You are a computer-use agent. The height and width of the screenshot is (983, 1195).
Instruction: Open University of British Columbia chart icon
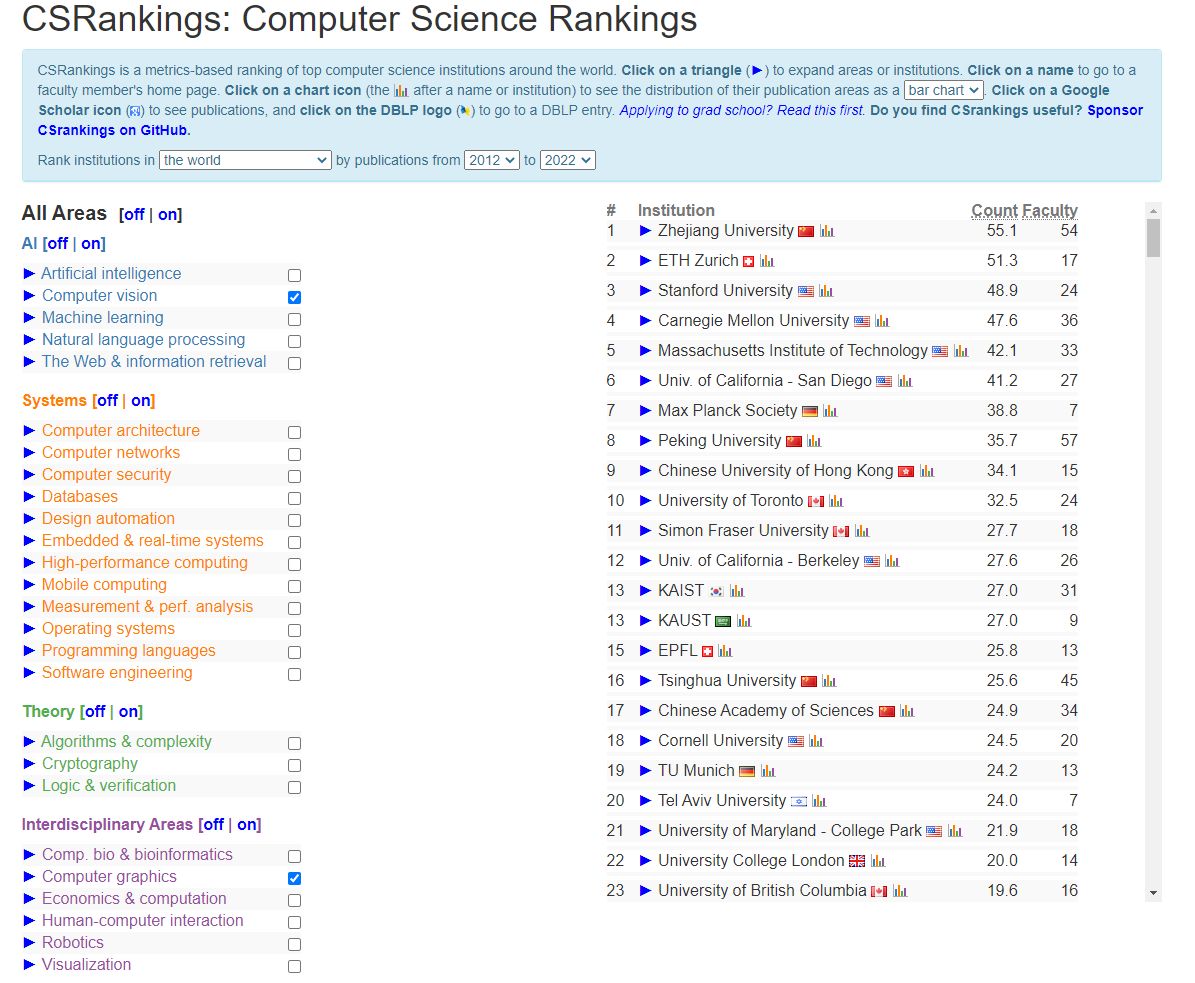pos(900,892)
